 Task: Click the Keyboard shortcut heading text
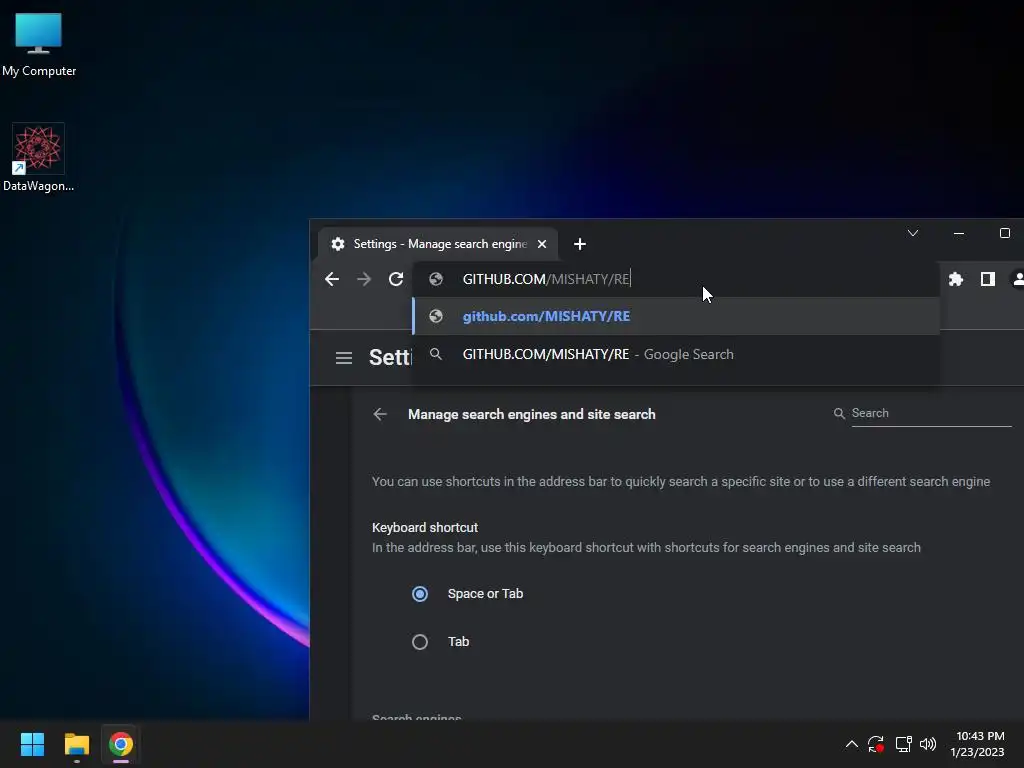pyautogui.click(x=424, y=528)
